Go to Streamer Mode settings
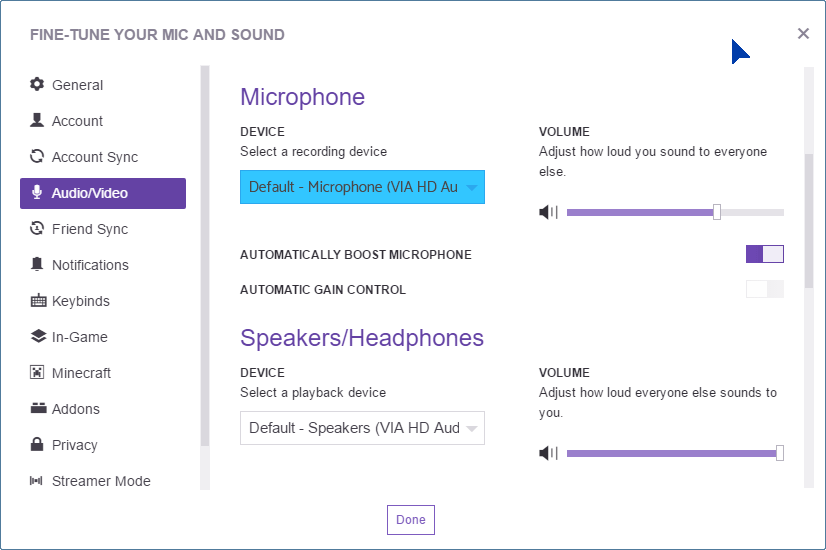 (x=101, y=481)
